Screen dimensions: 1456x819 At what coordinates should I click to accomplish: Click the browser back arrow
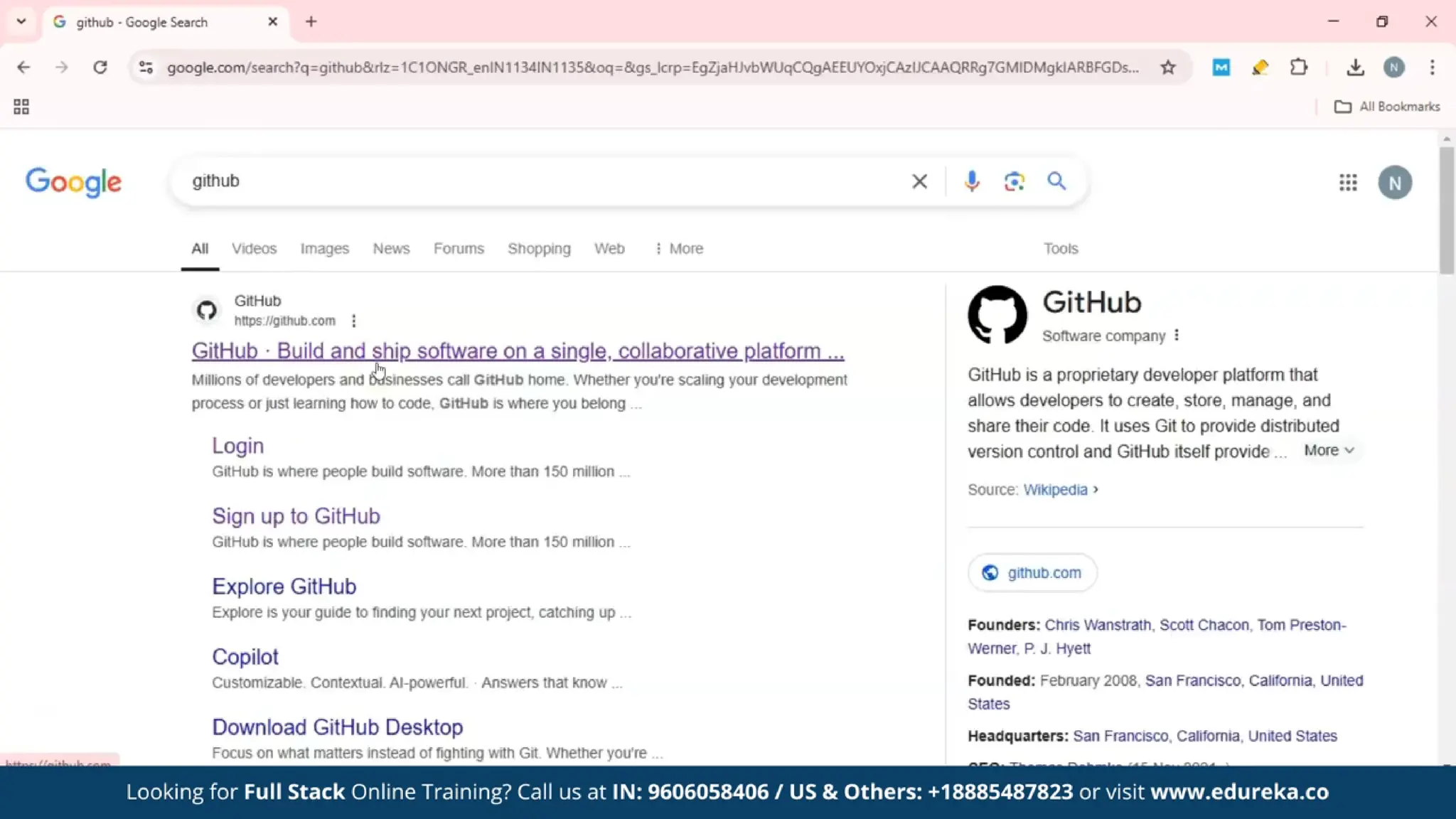coord(23,68)
